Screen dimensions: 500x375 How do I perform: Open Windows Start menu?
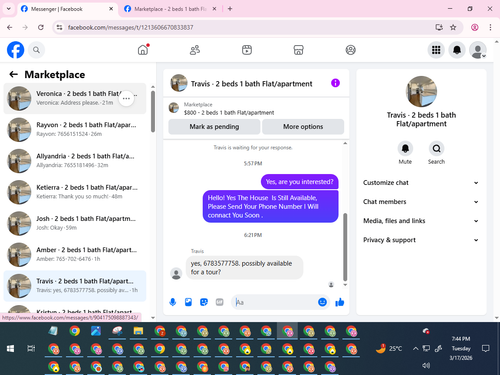10,349
